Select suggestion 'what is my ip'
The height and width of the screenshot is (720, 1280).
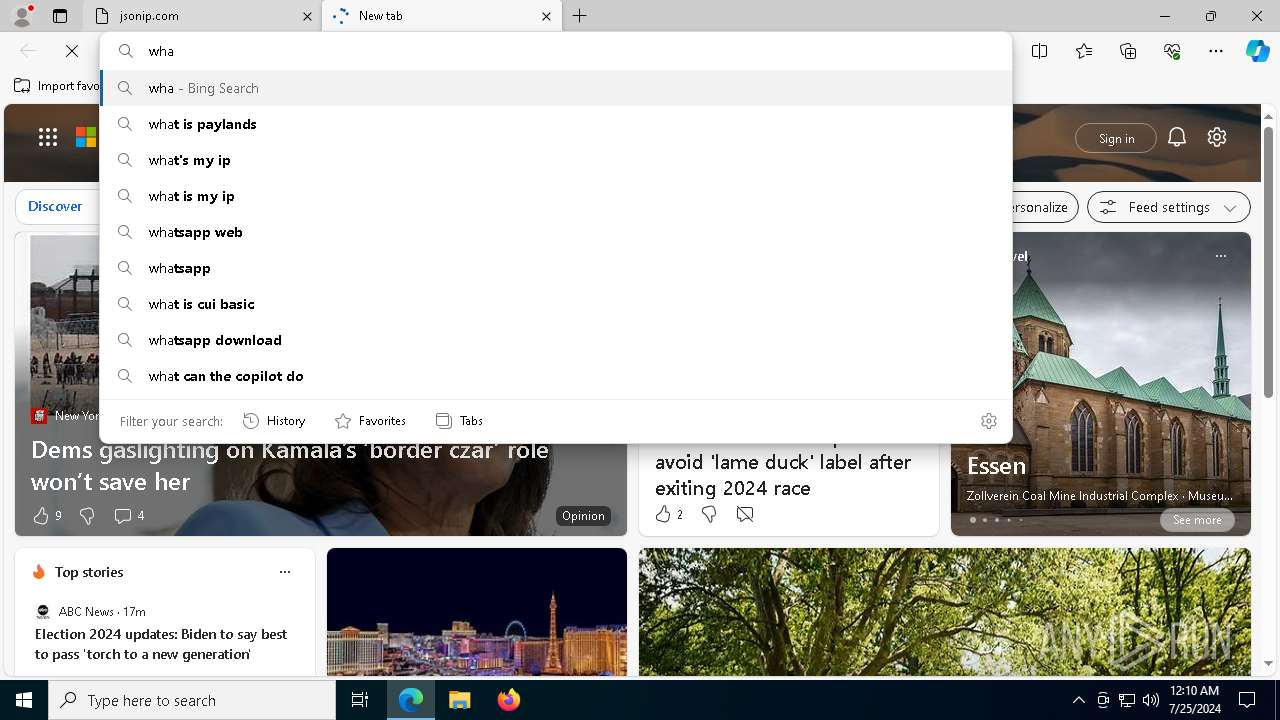(x=556, y=196)
